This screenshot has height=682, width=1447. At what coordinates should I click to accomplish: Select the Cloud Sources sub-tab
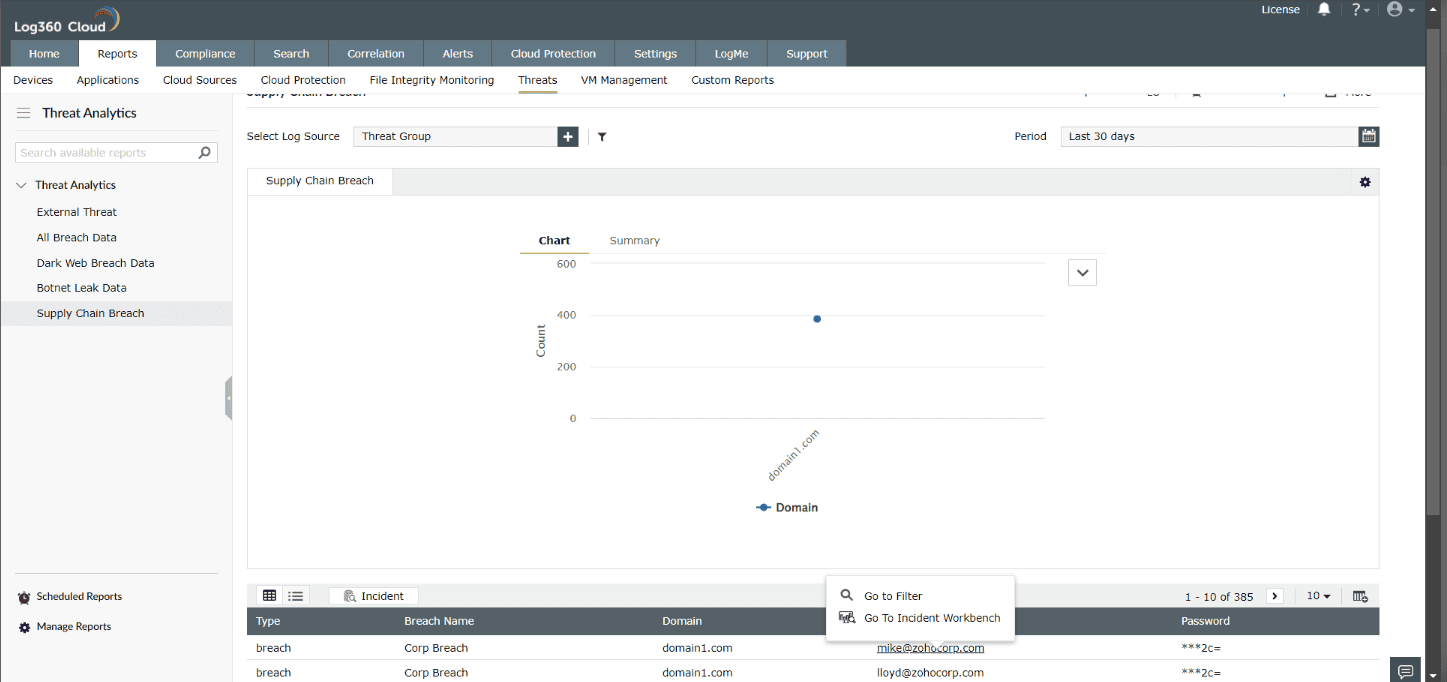point(200,80)
